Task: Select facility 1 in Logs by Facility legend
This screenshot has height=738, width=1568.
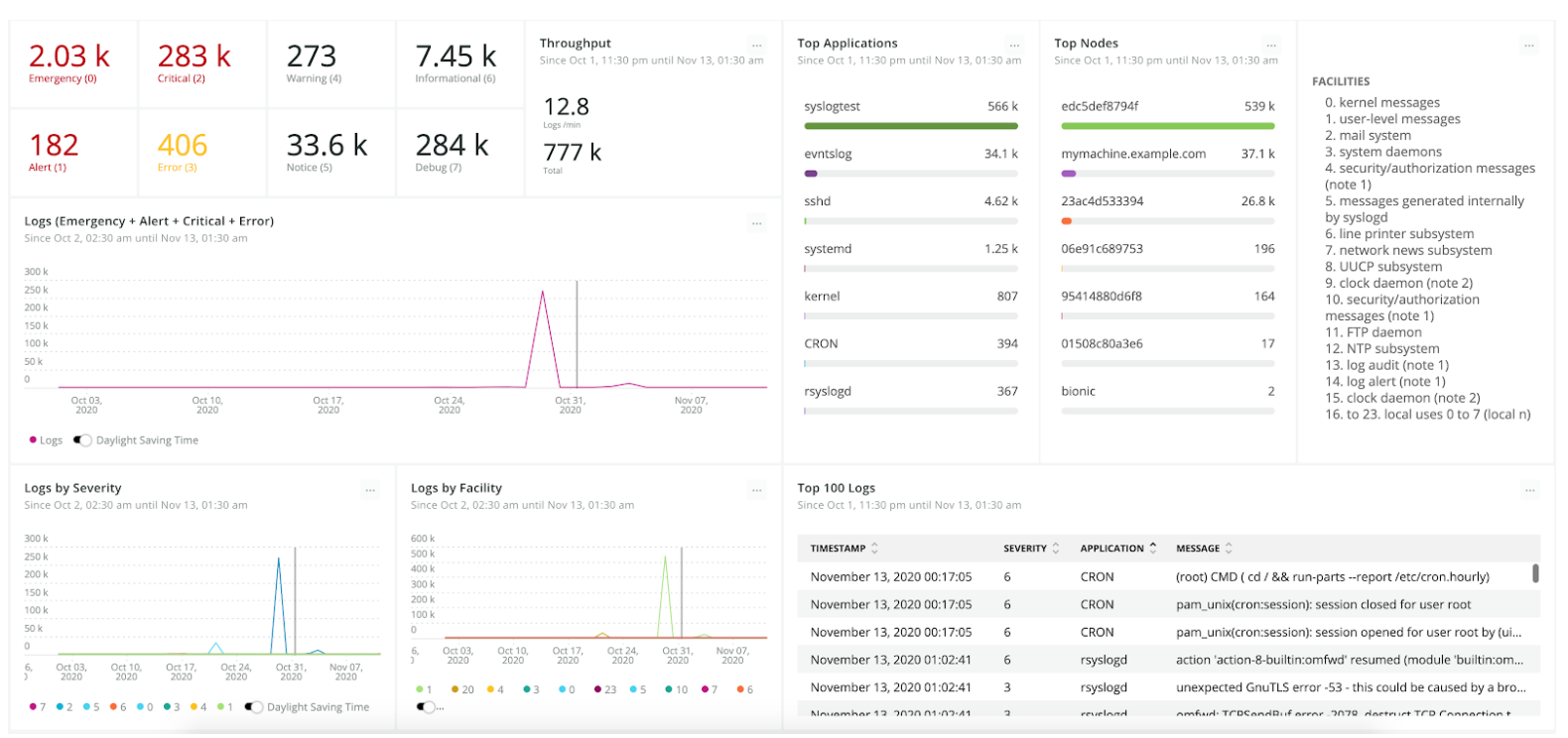Action: click(x=425, y=689)
